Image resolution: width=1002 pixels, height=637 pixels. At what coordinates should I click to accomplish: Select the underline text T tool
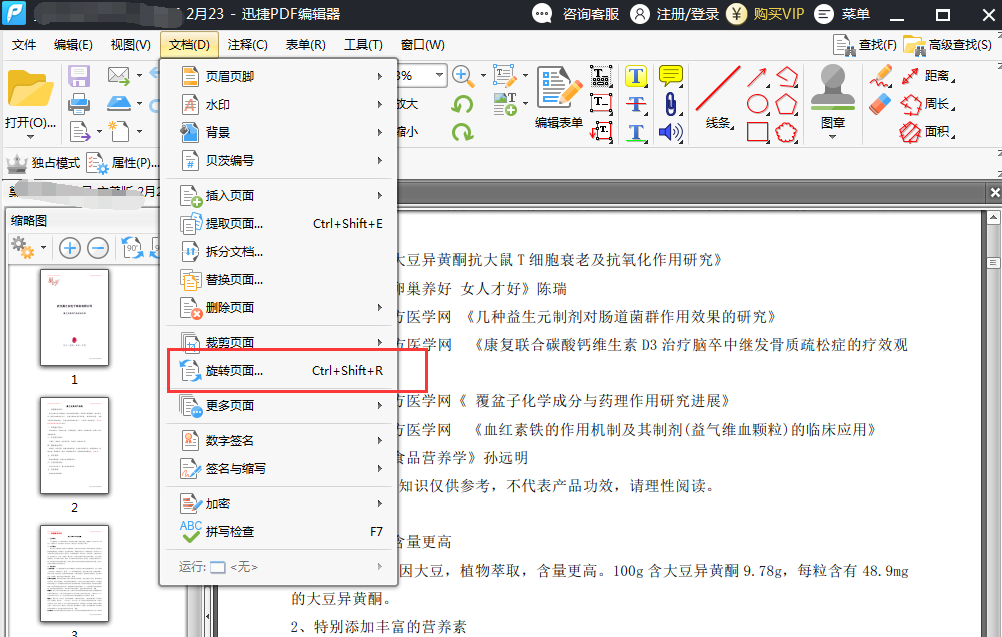636,132
